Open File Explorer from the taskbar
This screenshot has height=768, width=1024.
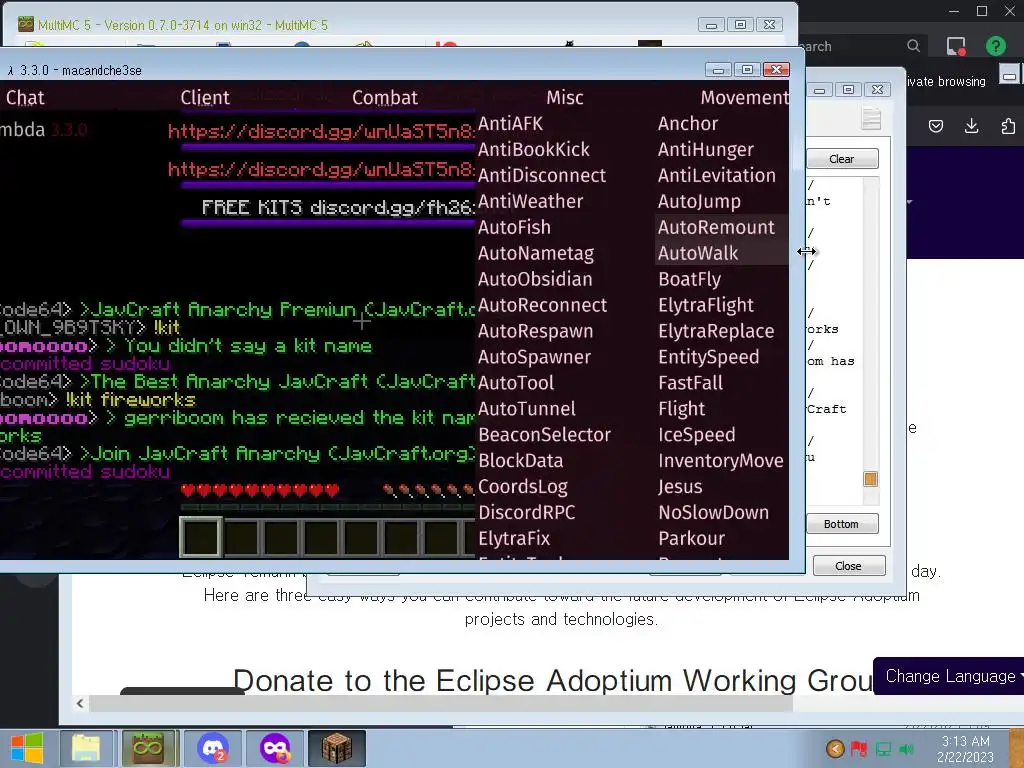[86, 748]
